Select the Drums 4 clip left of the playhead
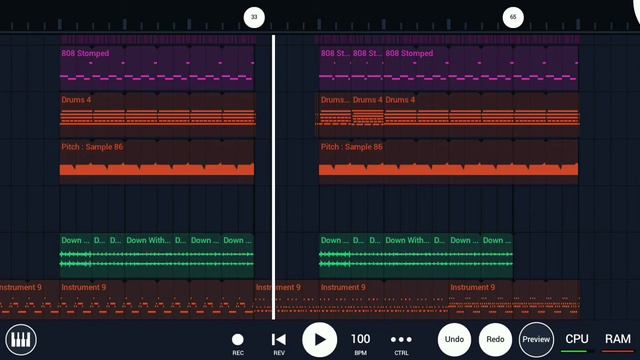Screen dimensions: 640x360 point(158,115)
